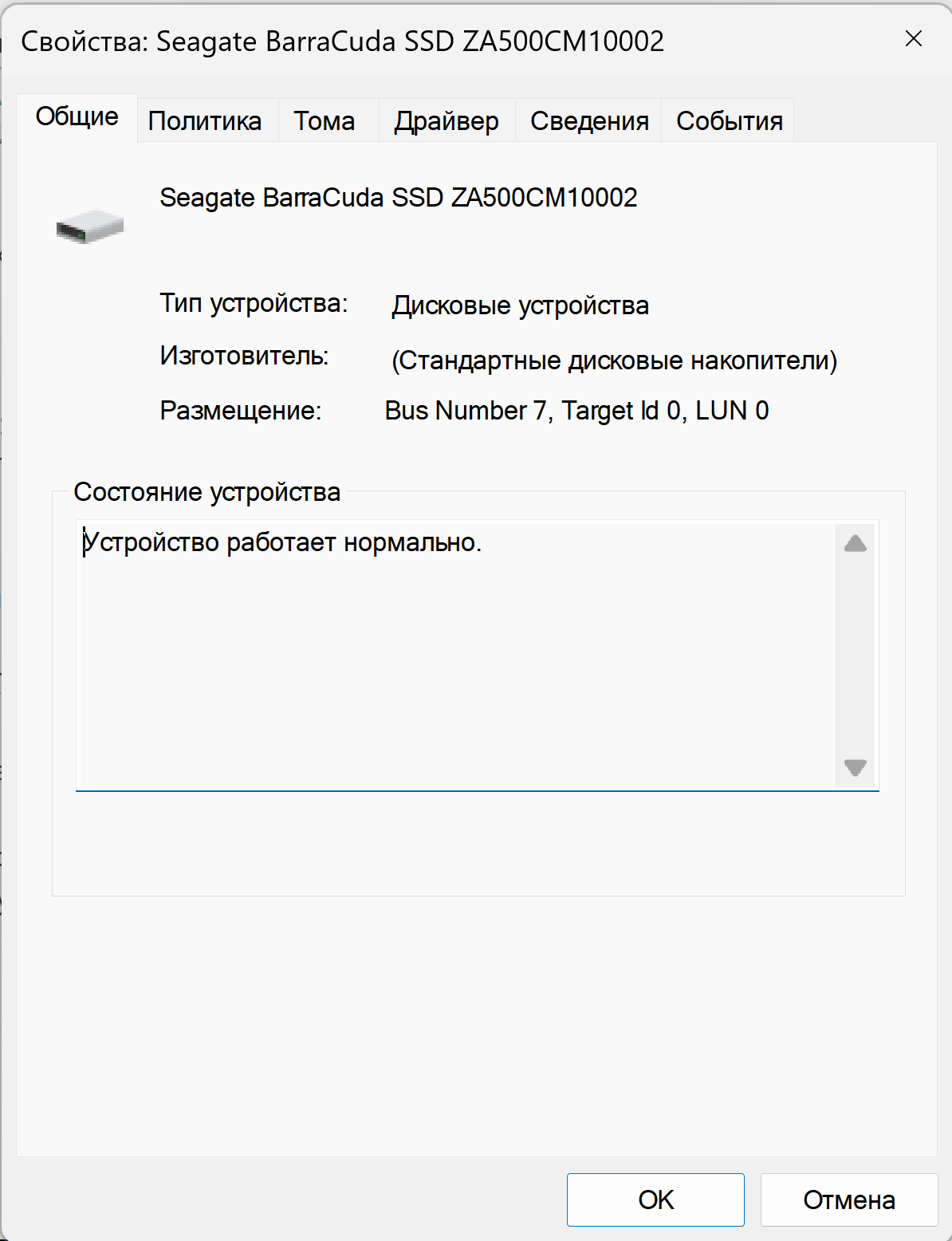The image size is (952, 1241).
Task: Click the device status text line
Action: click(x=283, y=543)
